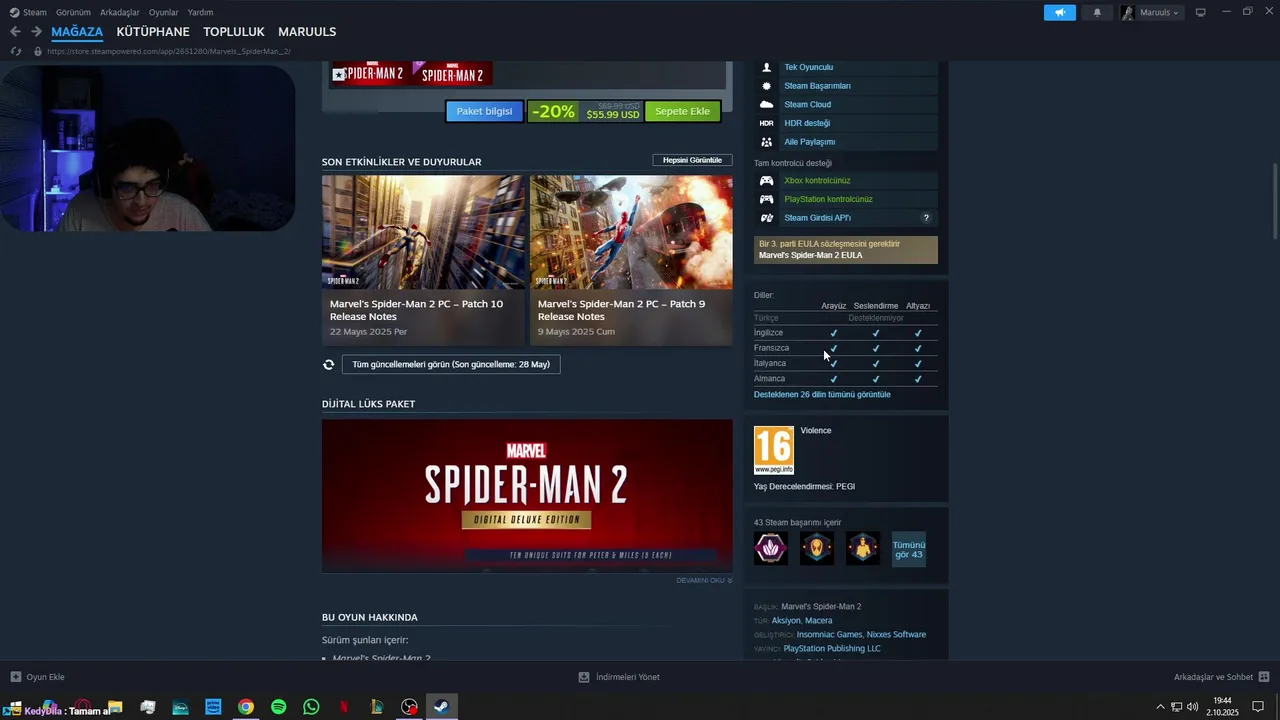Open the Yardım menu

point(200,12)
